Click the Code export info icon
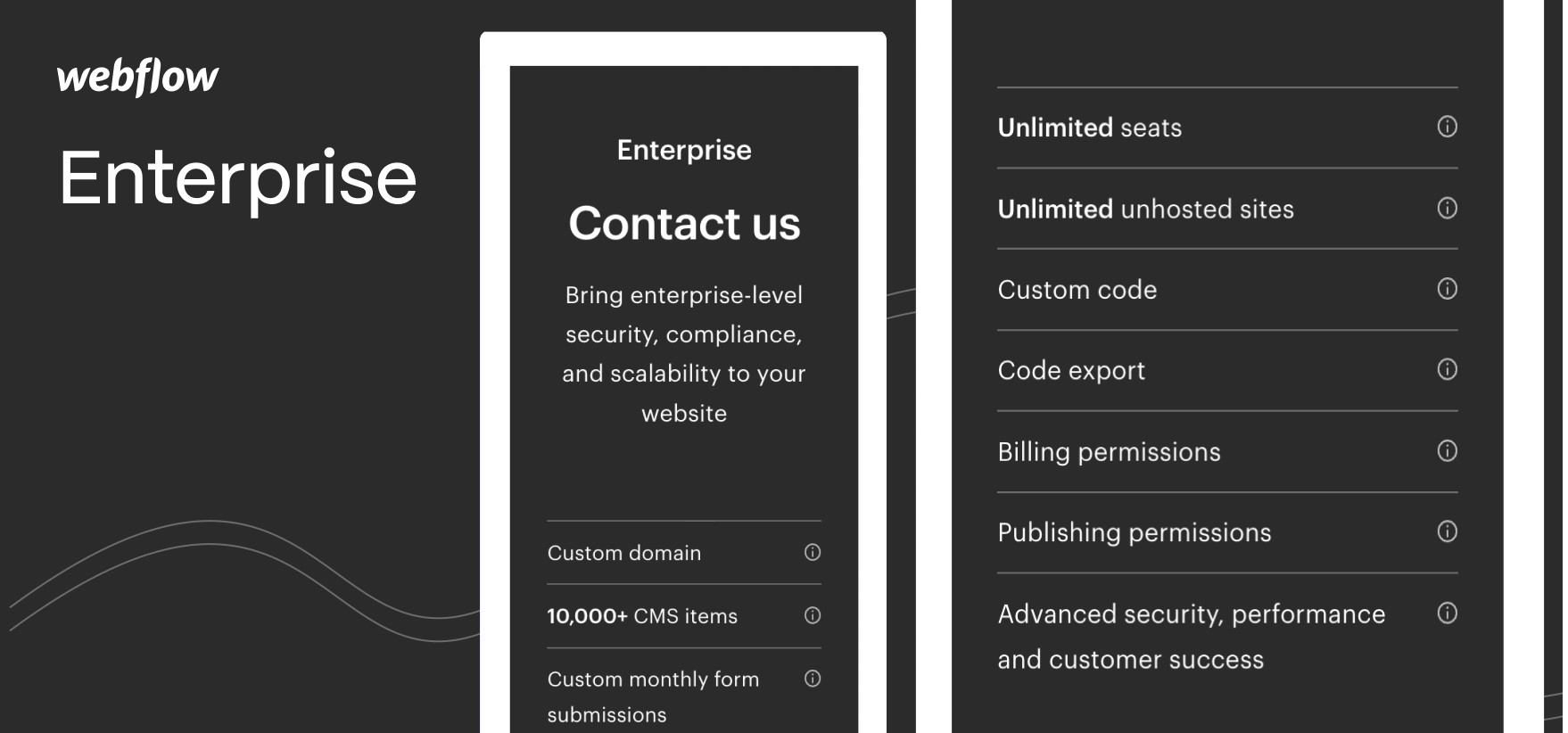Screen dimensions: 1568x733 click(x=1447, y=369)
